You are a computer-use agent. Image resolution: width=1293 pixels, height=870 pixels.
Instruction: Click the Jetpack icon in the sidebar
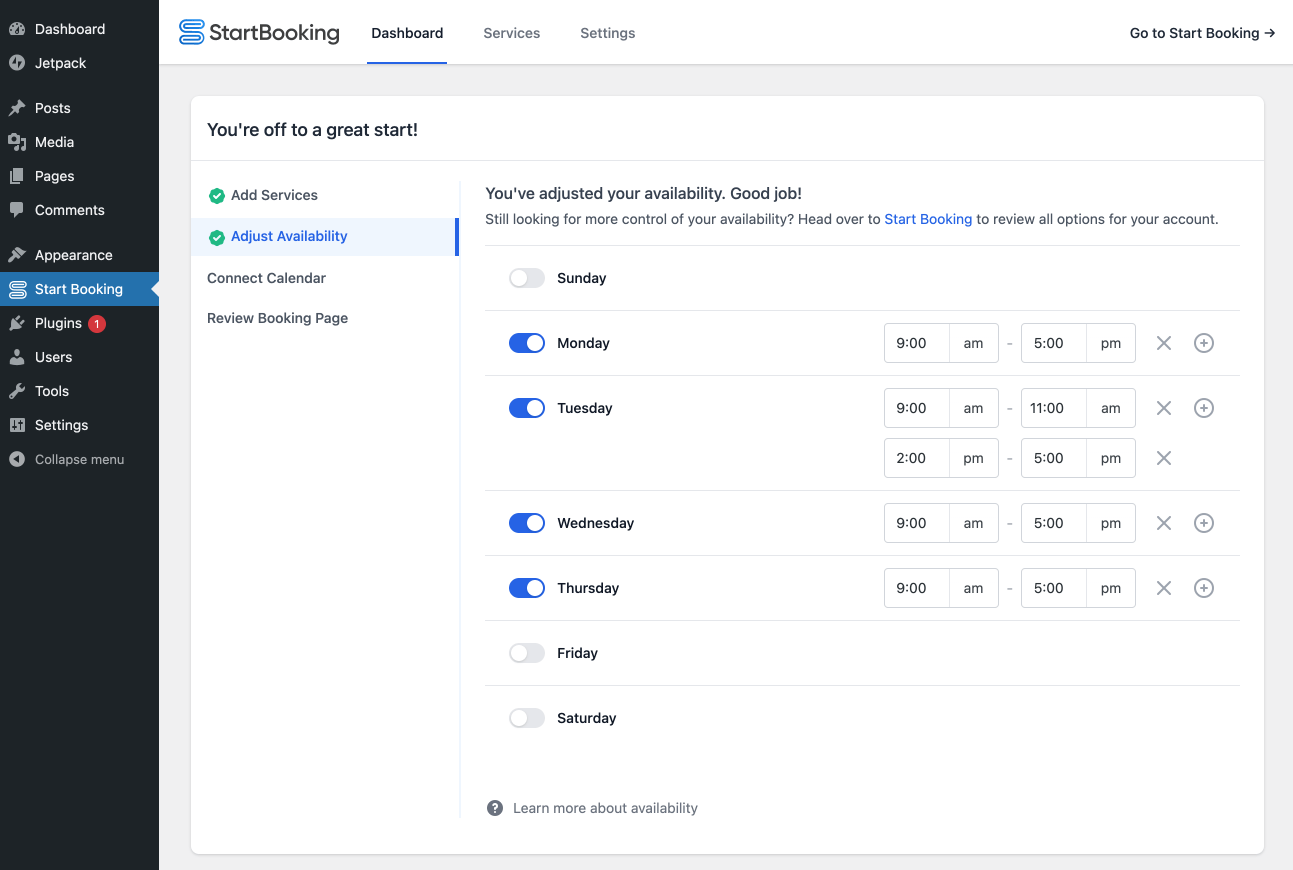pos(17,63)
